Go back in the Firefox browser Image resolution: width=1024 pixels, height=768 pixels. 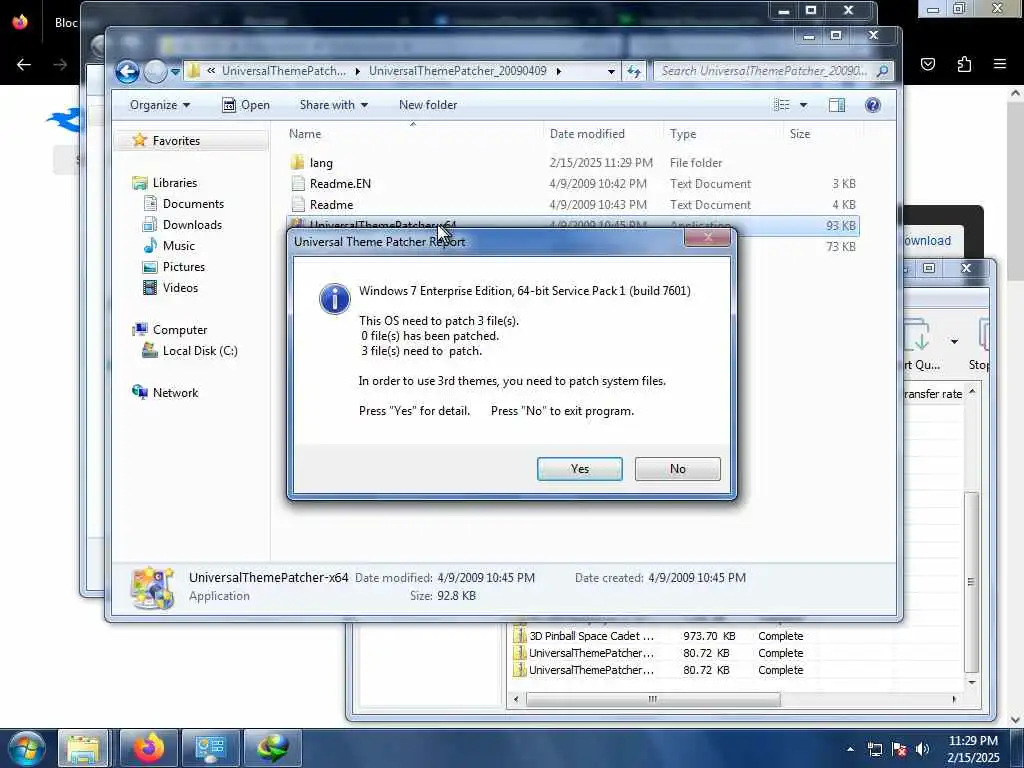coord(24,64)
